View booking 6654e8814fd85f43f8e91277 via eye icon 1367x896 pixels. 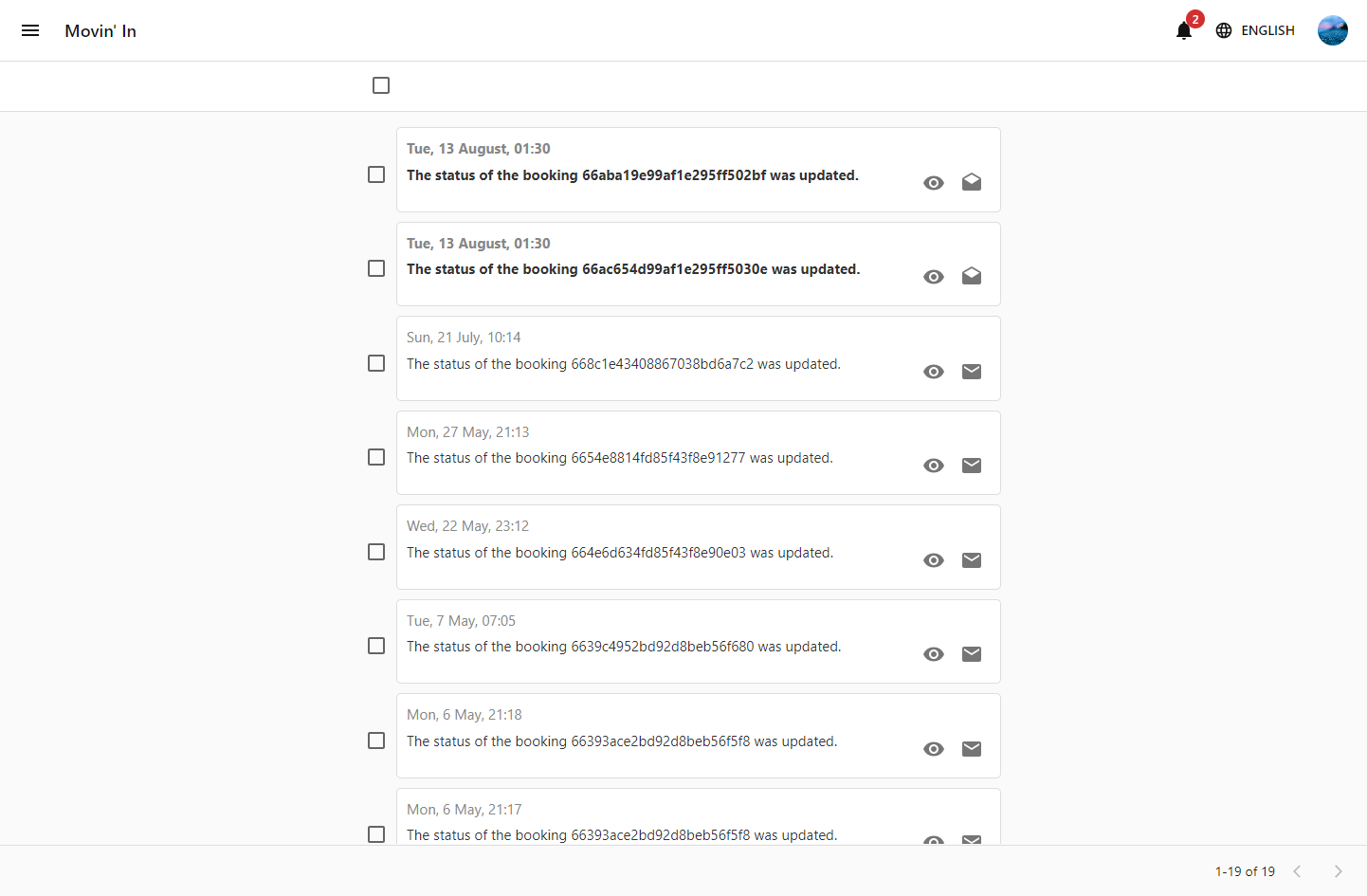[934, 466]
